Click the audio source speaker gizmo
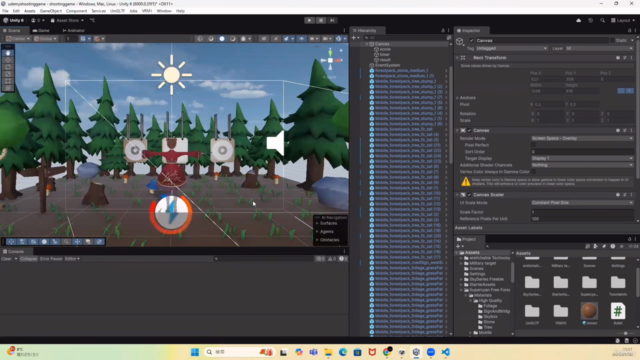 [x=275, y=143]
